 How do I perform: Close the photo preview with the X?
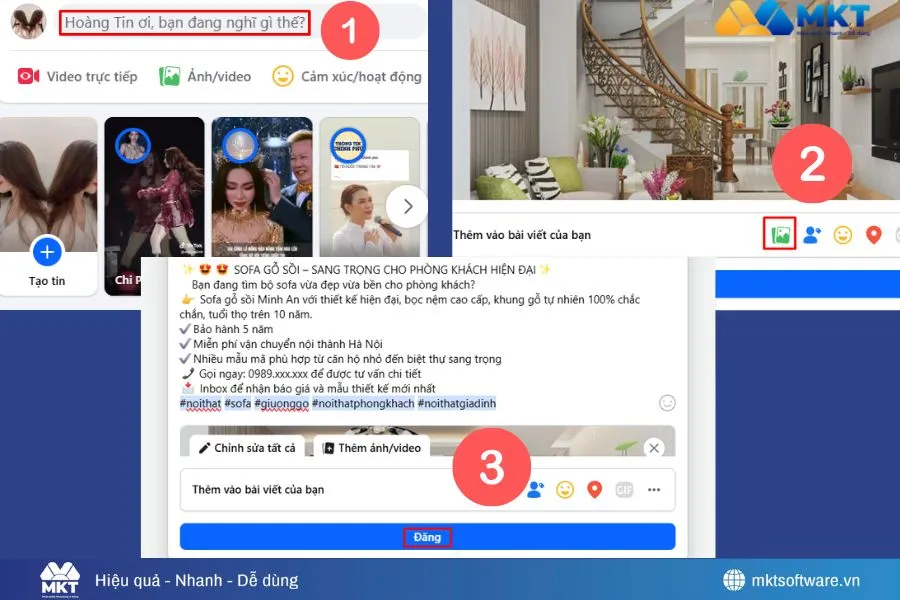(x=655, y=448)
